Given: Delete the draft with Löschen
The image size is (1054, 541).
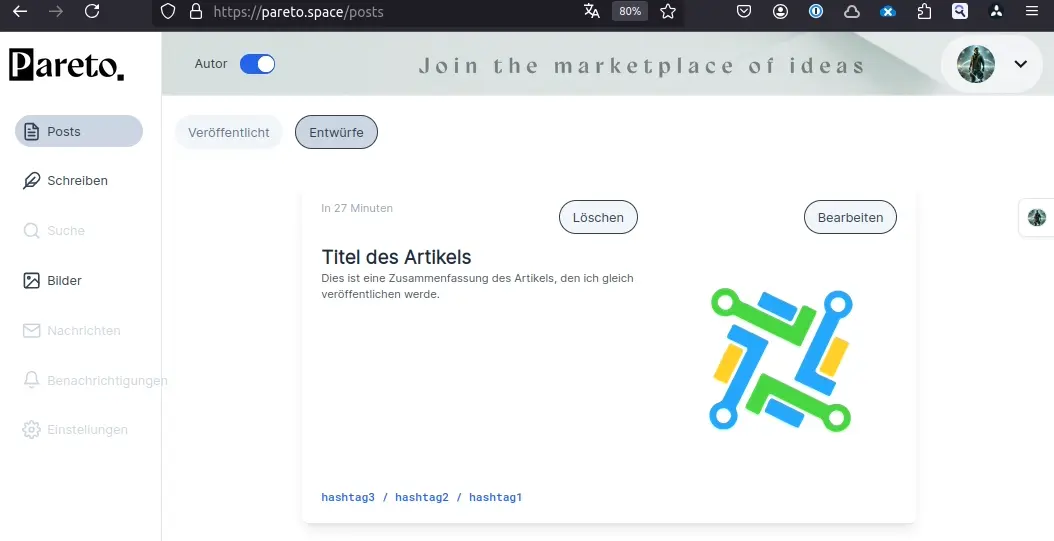Looking at the screenshot, I should [598, 217].
